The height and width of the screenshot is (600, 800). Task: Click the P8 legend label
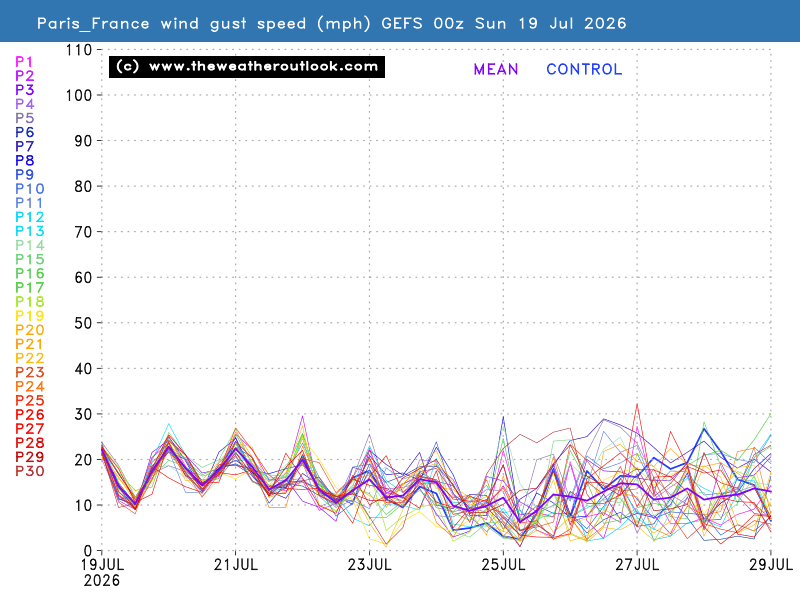[24, 161]
